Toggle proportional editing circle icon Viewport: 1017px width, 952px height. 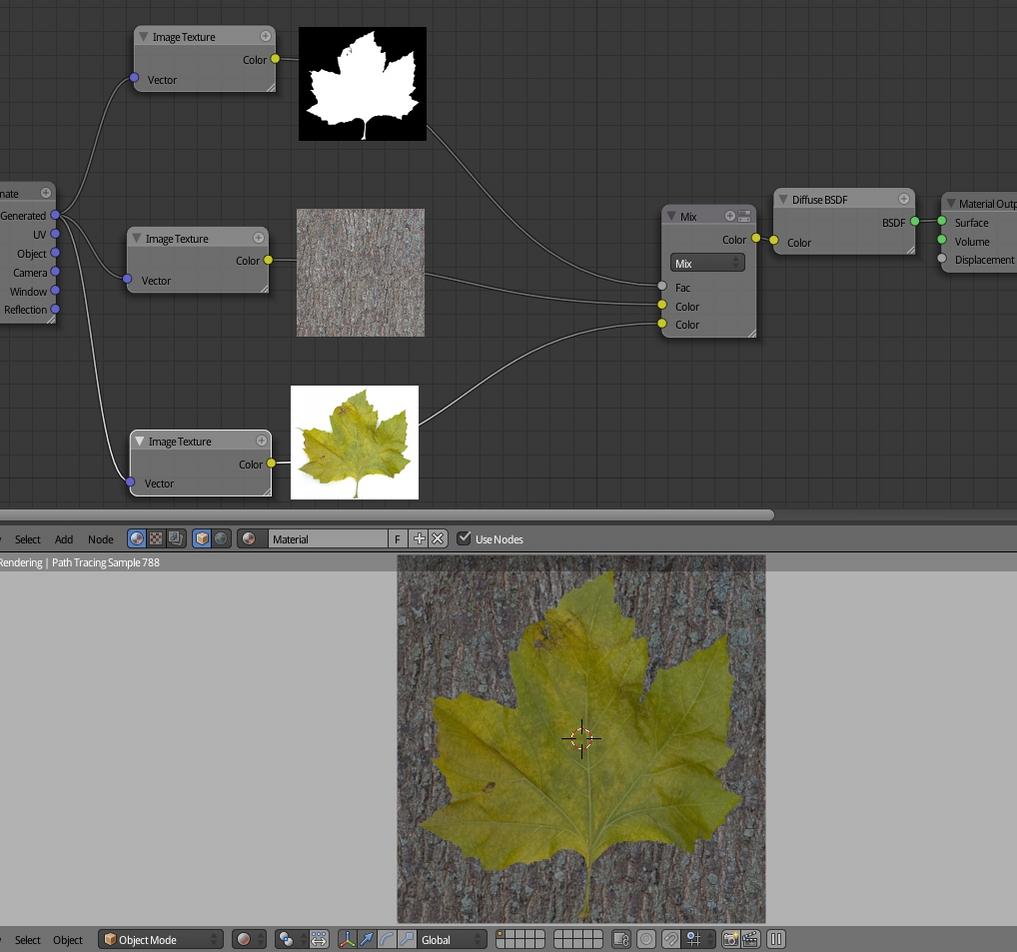point(646,940)
